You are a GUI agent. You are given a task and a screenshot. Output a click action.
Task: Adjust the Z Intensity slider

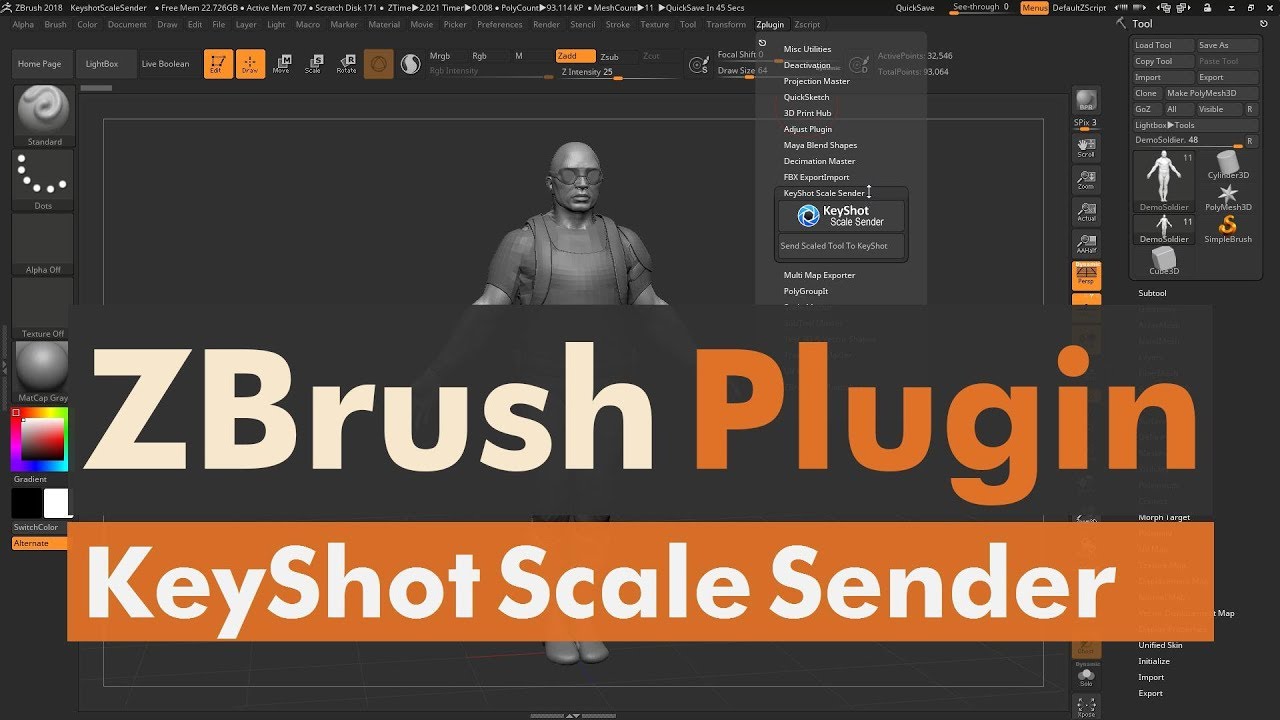[618, 72]
